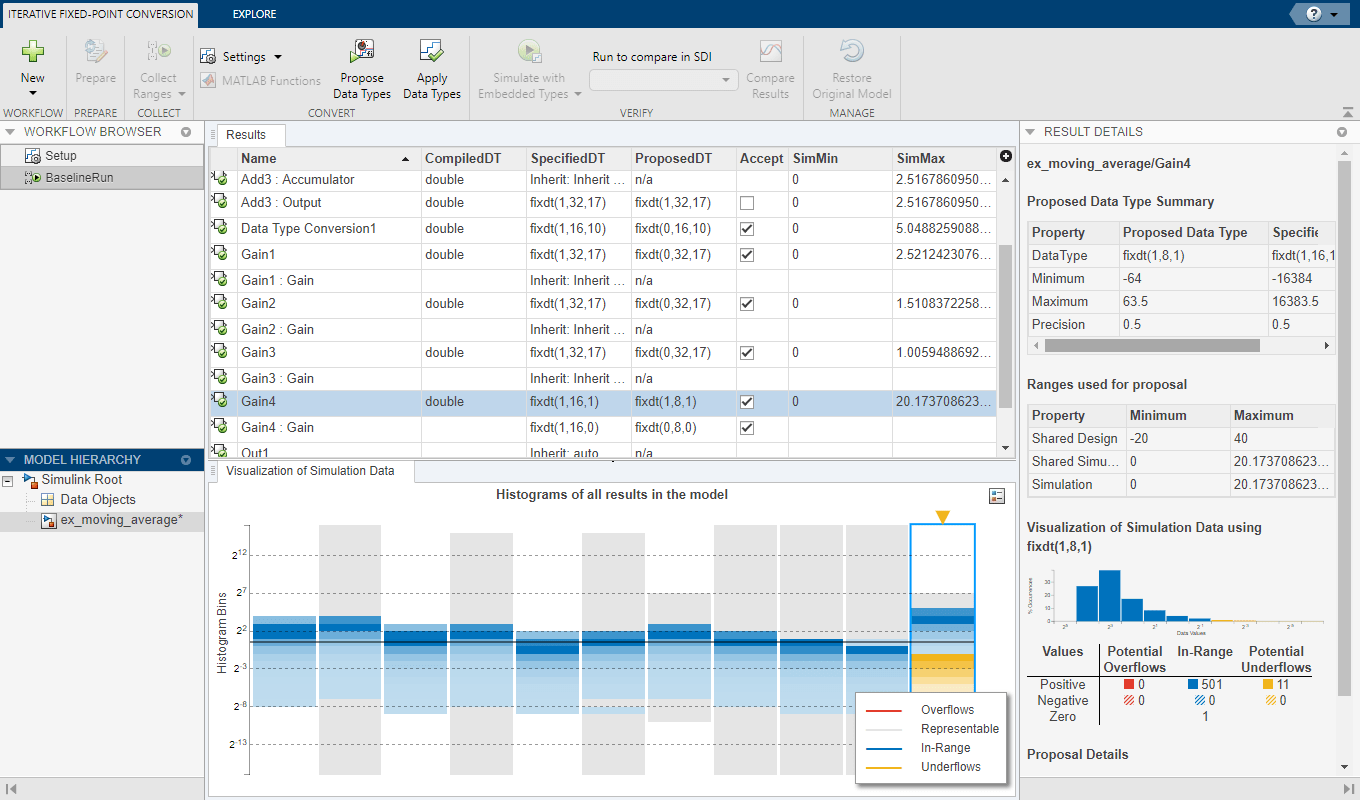Image resolution: width=1360 pixels, height=800 pixels.
Task: Switch to the Explore tab
Action: click(x=254, y=14)
